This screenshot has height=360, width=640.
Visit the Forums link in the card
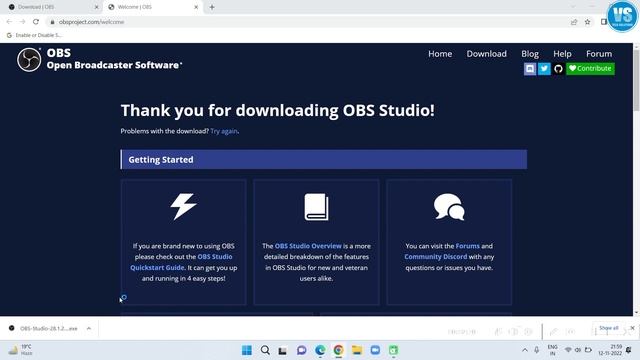tap(468, 246)
